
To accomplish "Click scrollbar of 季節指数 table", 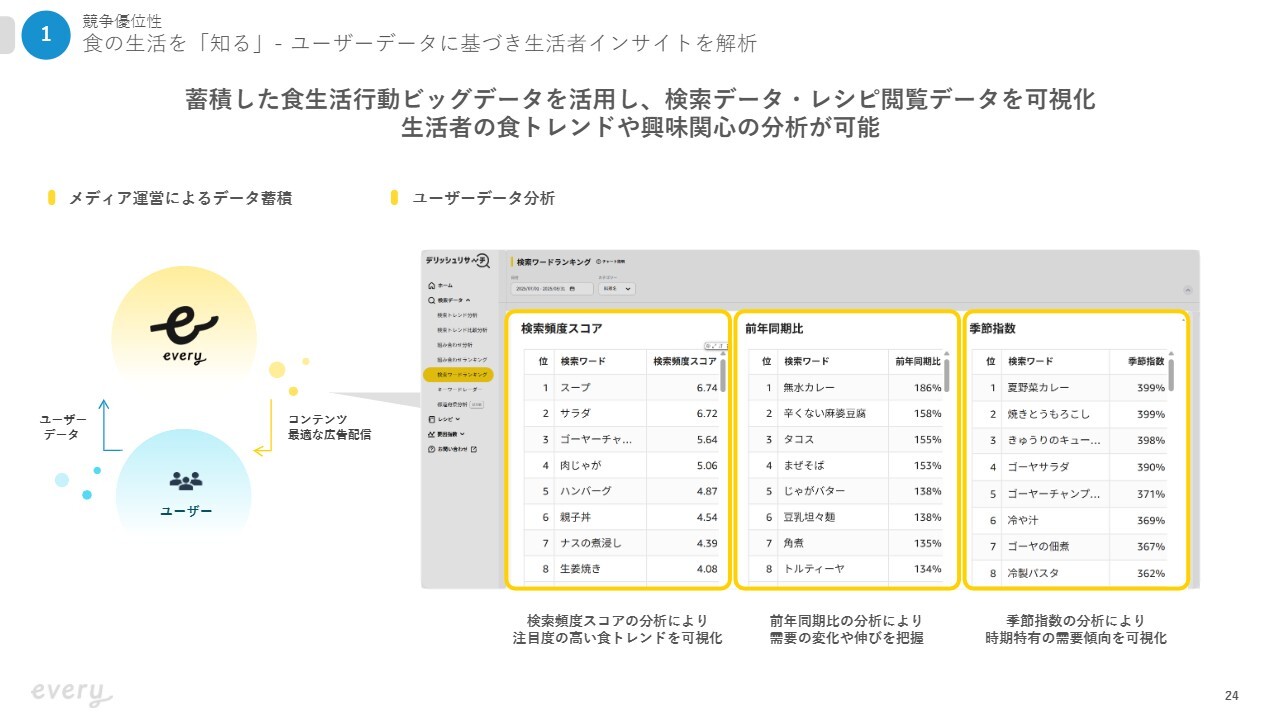I will pos(1171,375).
